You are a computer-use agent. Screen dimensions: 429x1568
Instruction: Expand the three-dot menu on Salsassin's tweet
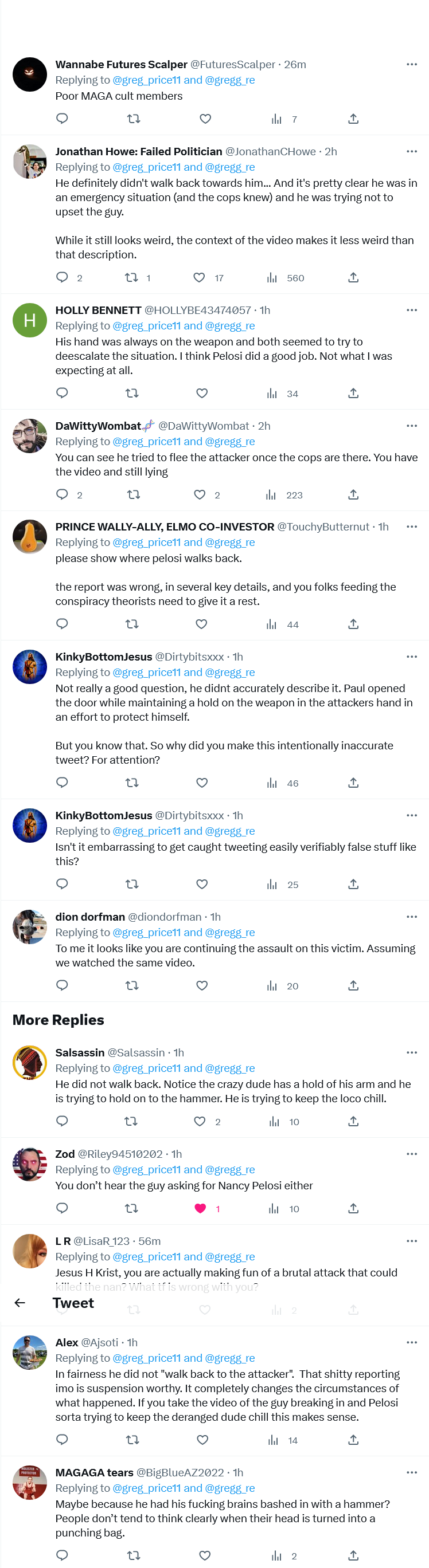pyautogui.click(x=412, y=1052)
